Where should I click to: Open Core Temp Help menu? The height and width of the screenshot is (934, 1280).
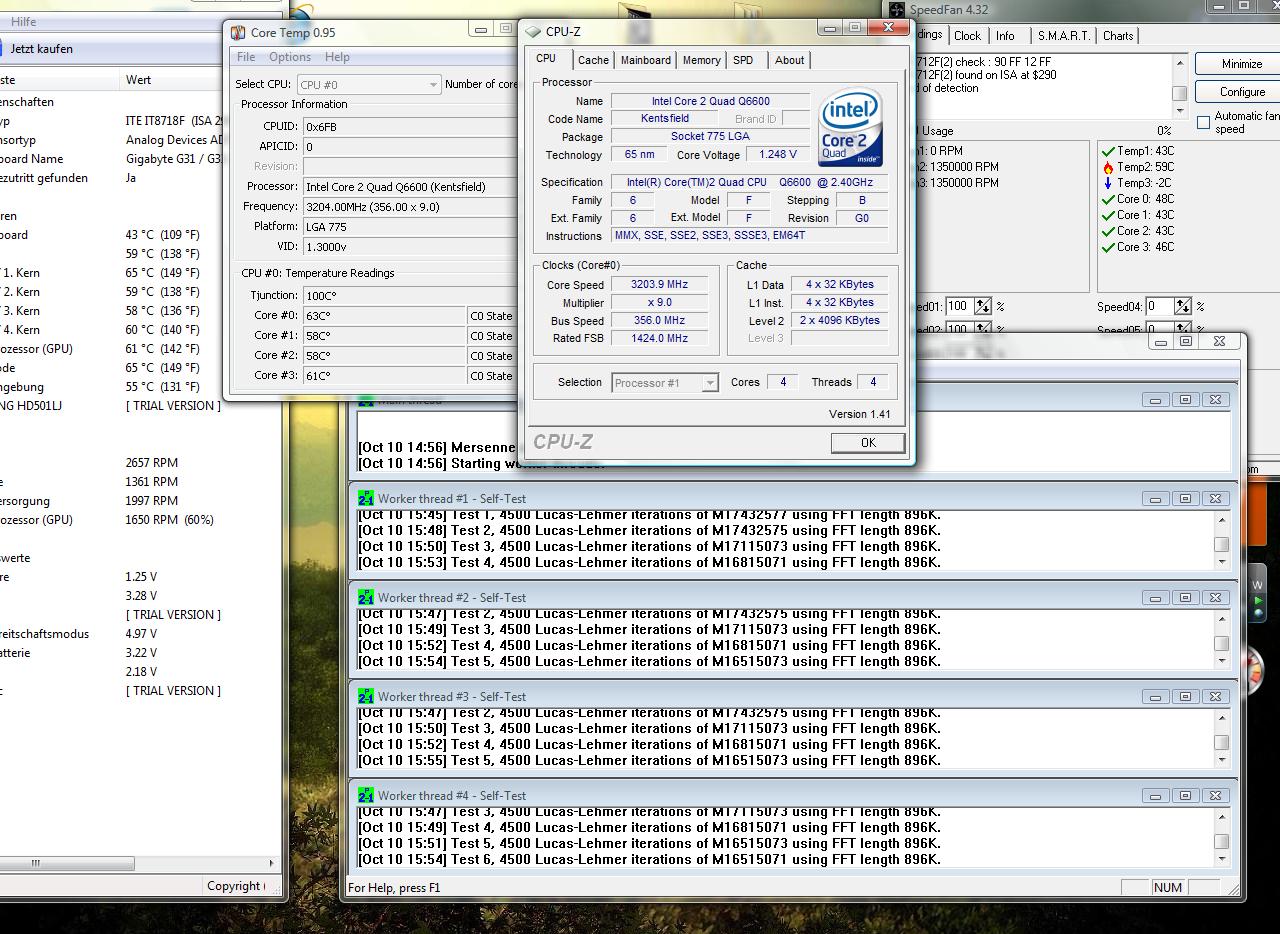click(x=337, y=57)
